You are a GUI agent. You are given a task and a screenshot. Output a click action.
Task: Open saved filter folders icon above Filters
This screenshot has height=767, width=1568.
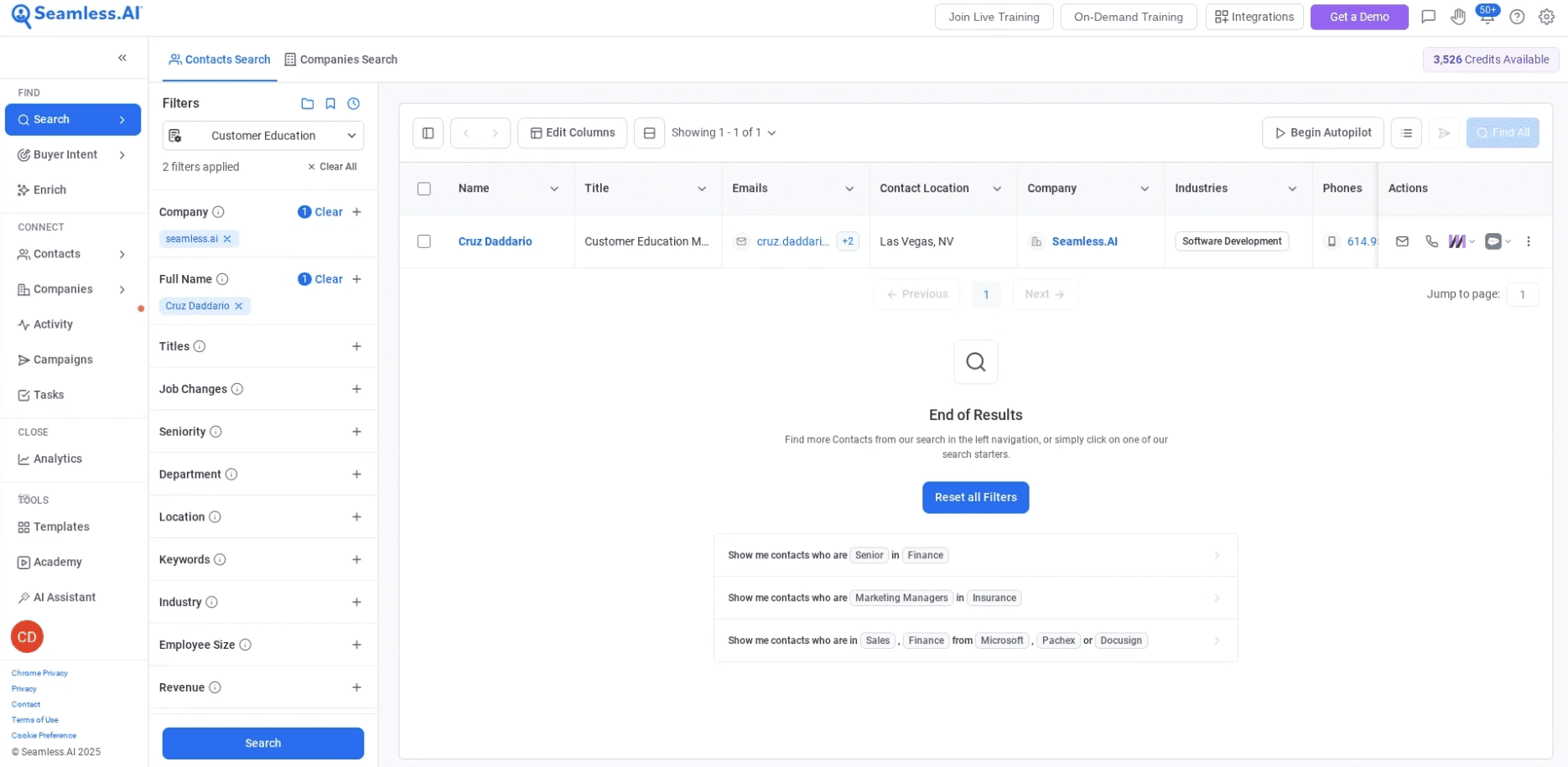tap(307, 103)
